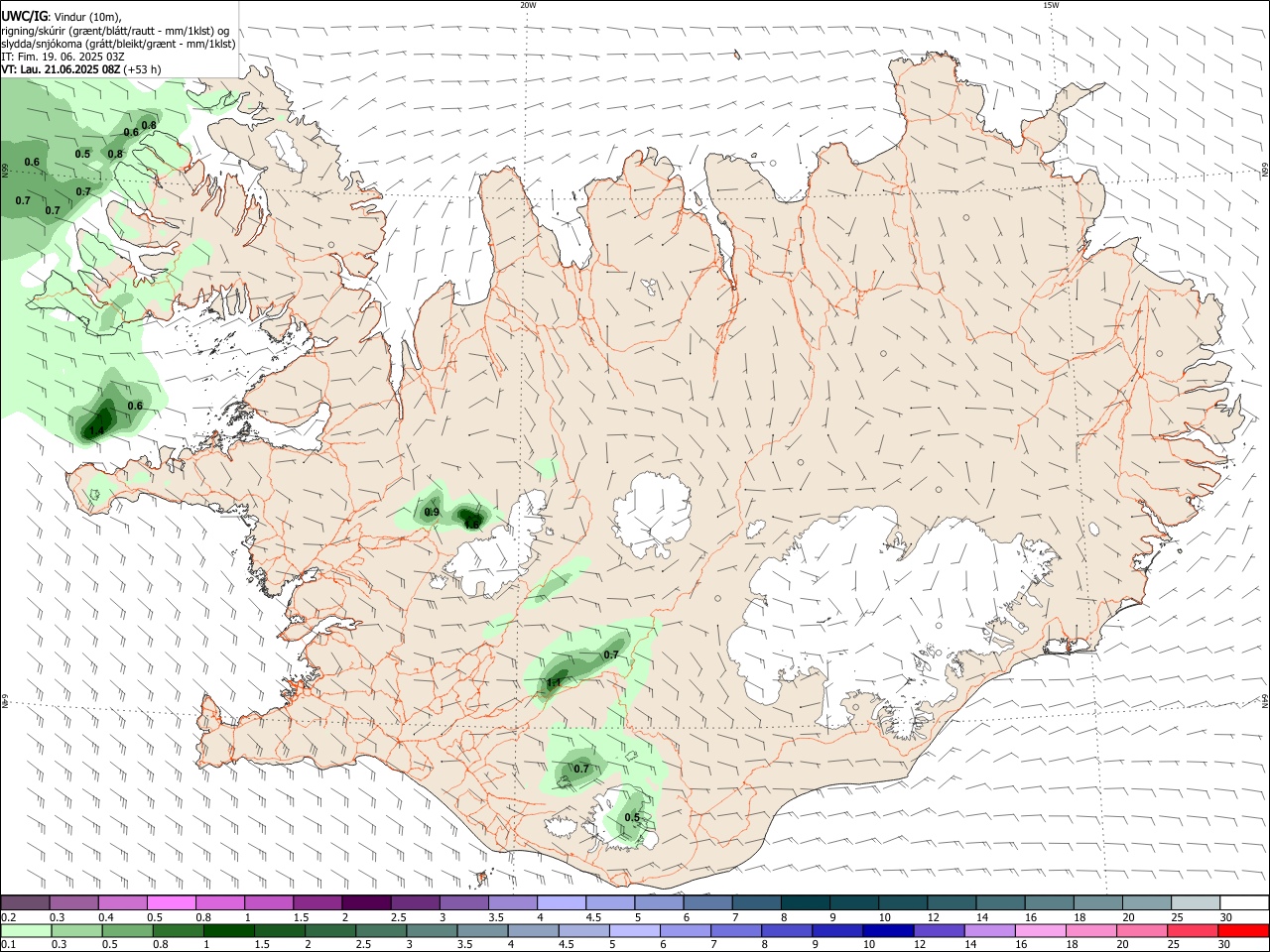Viewport: 1270px width, 952px height.
Task: Click the light grey snow swatch starting at 25
Action: tap(1196, 902)
